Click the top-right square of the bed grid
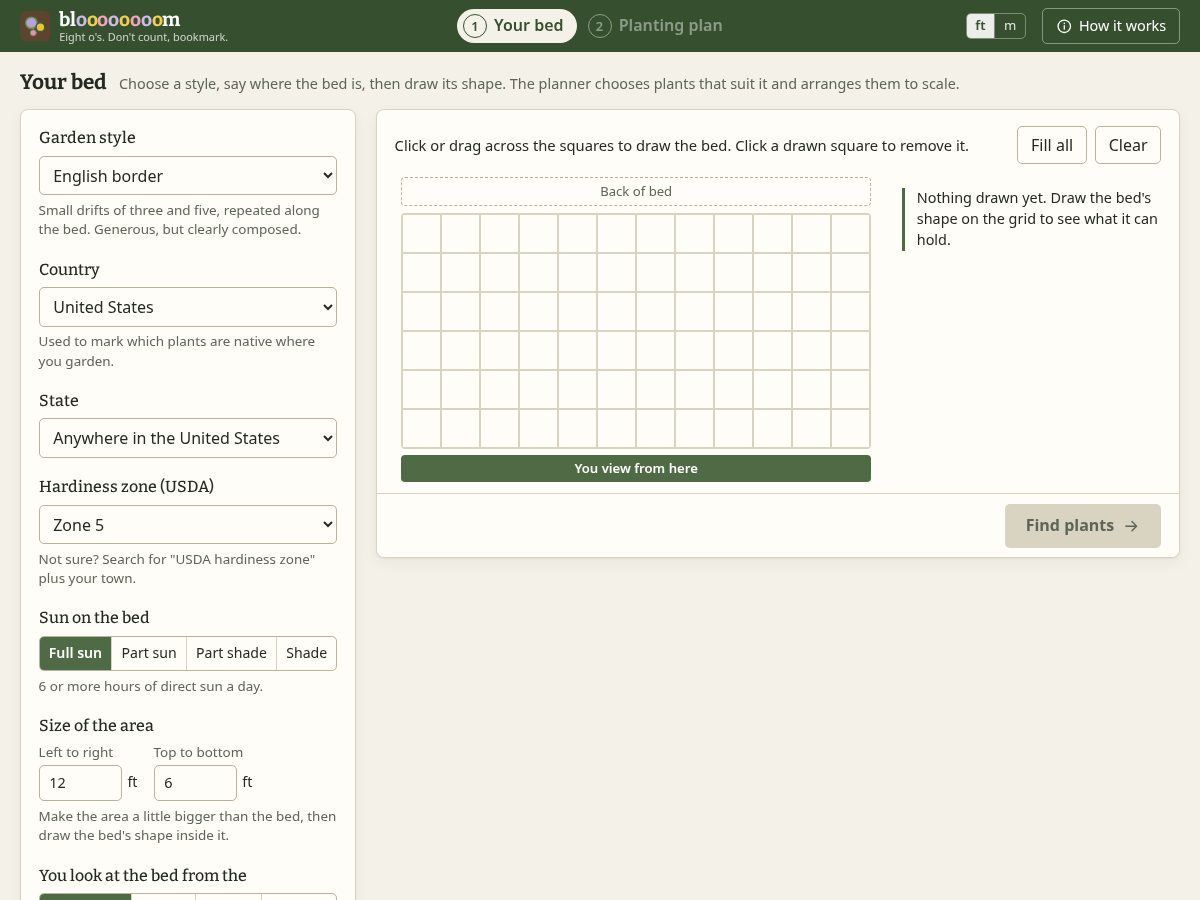Screen dimensions: 1200x900 point(850,233)
